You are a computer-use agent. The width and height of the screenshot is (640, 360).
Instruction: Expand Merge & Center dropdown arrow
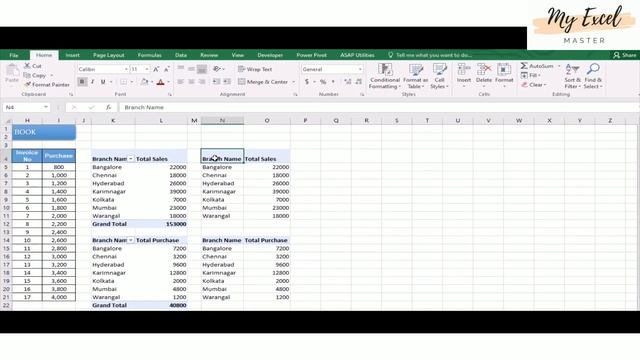(x=293, y=82)
